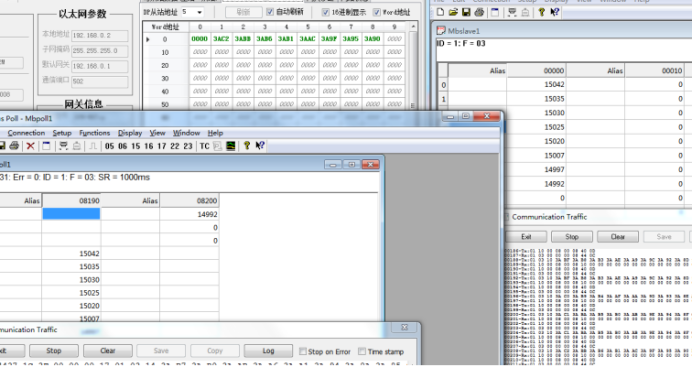Click the Log button in Mbpoll traffic window
Viewport: 692px width, 367px height.
click(268, 351)
